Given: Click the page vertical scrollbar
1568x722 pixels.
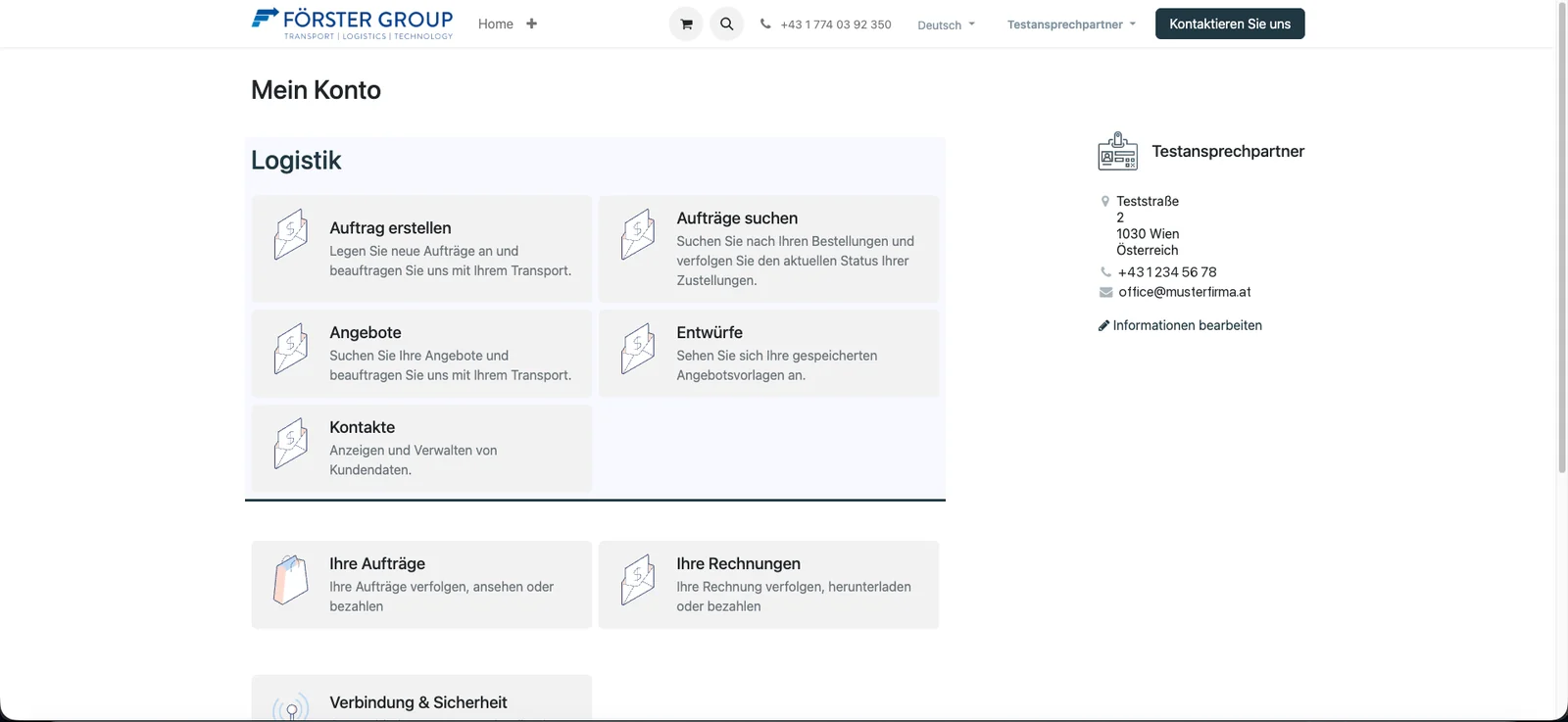Looking at the screenshot, I should coord(1562,238).
